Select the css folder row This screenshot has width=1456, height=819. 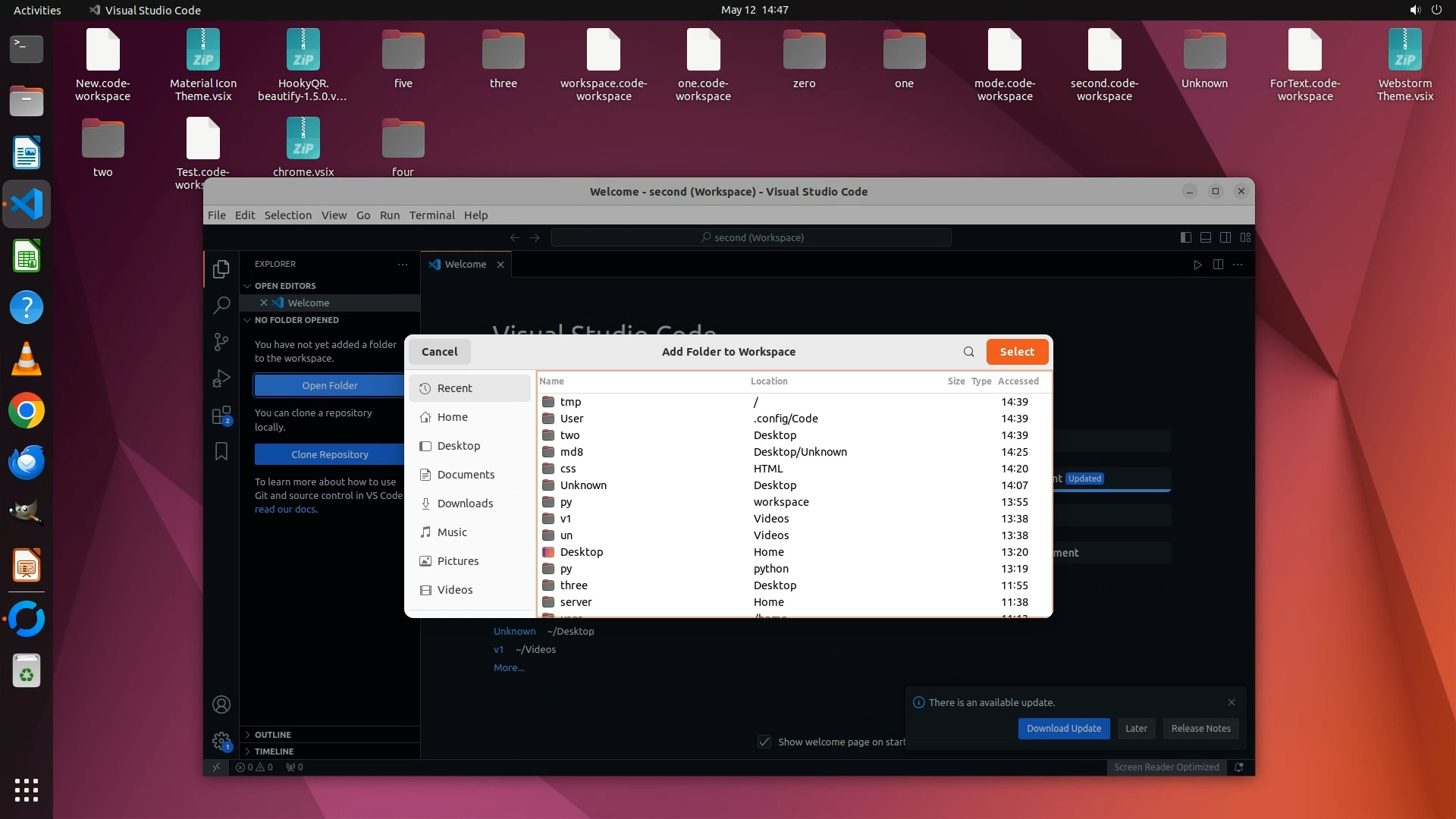pos(568,469)
